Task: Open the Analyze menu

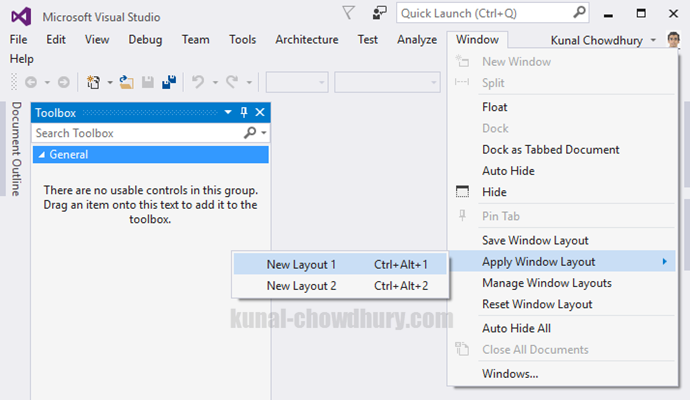Action: click(417, 40)
